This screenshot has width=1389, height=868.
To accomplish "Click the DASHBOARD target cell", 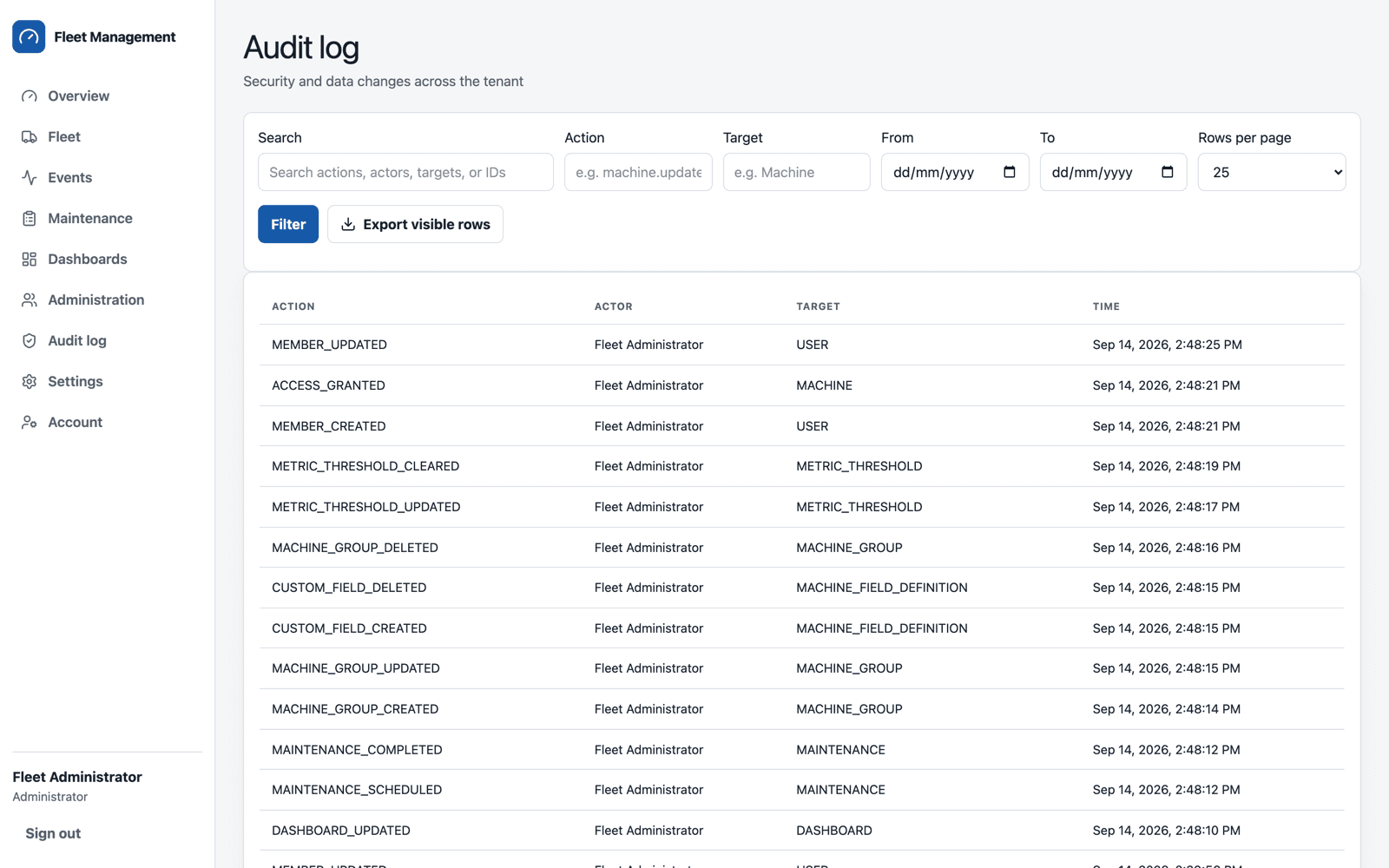I will pos(834,831).
